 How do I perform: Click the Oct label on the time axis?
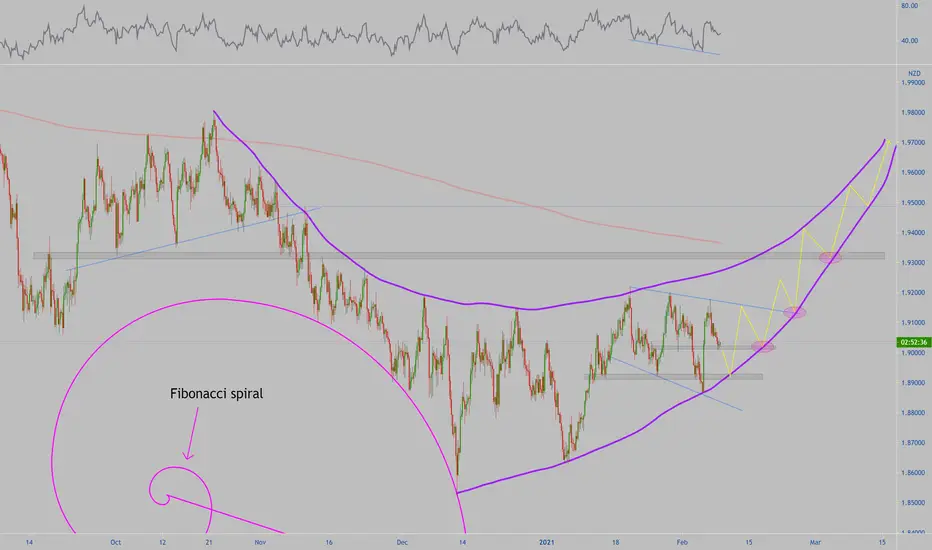coord(115,542)
